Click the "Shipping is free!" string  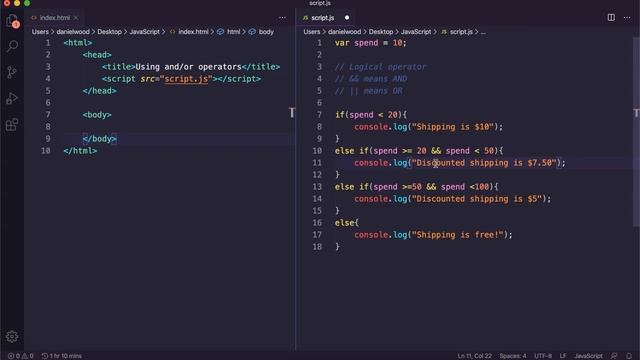coord(458,235)
